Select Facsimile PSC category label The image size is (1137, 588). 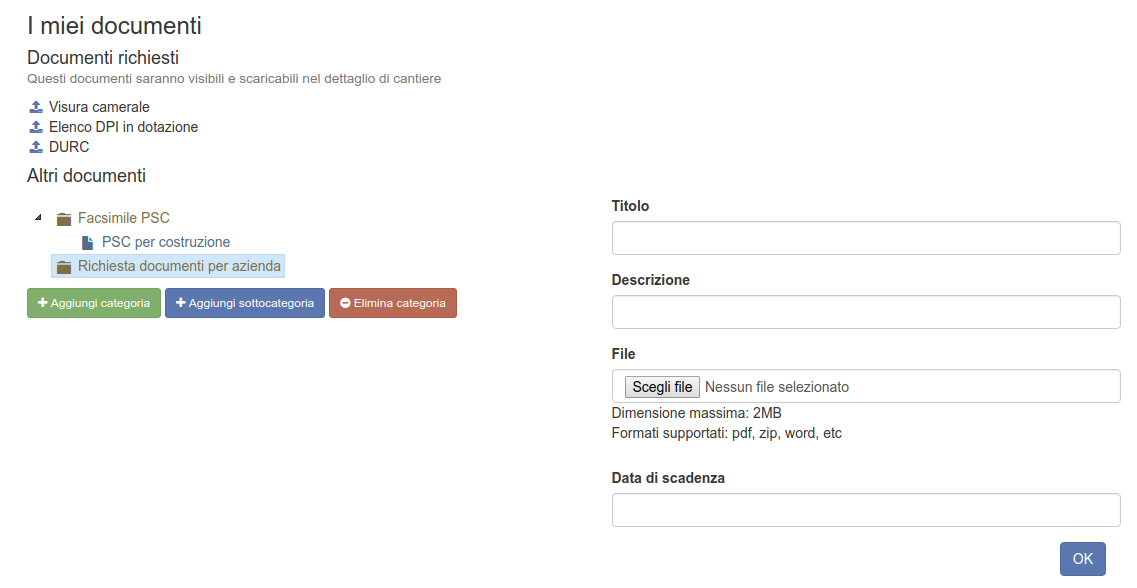coord(123,218)
